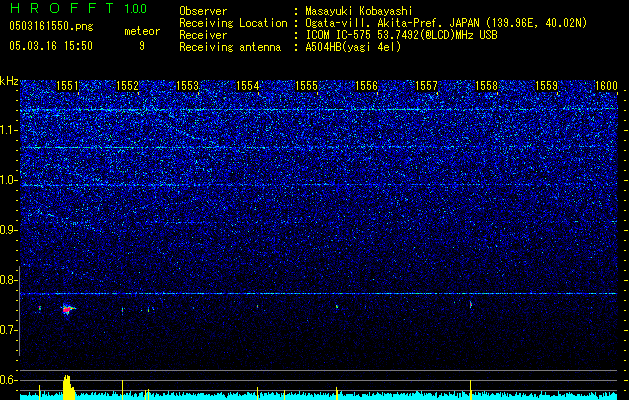Click the 0.7 kHz frequency label
This screenshot has width=629, height=400.
(9, 330)
